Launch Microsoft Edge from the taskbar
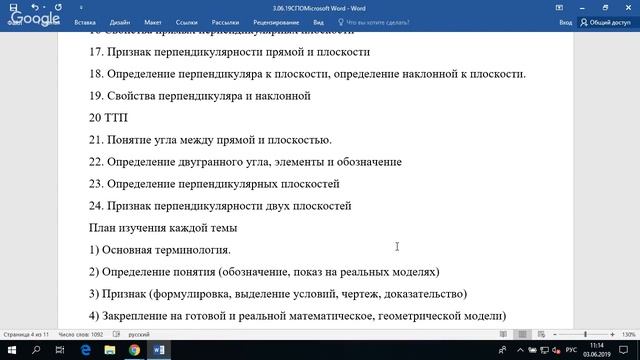The height and width of the screenshot is (360, 640). click(86, 350)
